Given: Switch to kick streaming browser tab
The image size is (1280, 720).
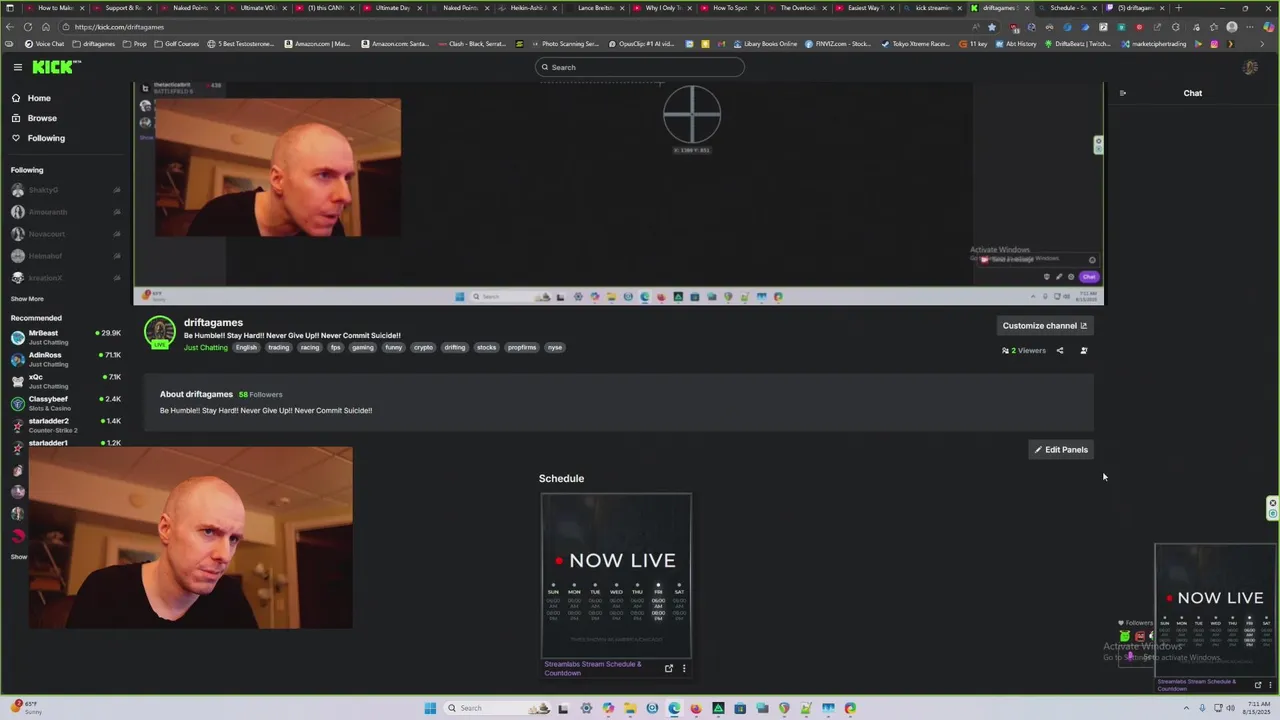Looking at the screenshot, I should [932, 8].
